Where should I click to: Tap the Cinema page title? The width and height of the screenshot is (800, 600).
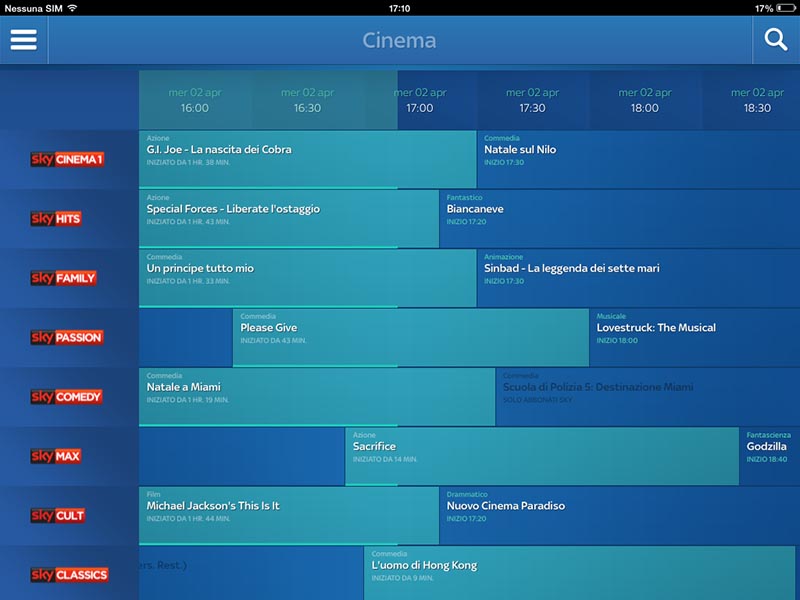tap(399, 40)
